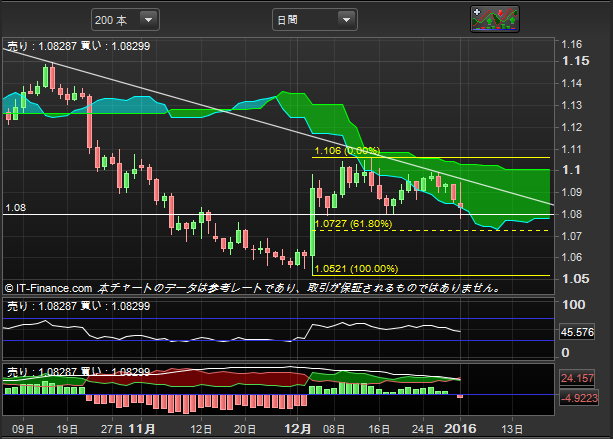This screenshot has height=439, width=613.
Task: Open the 日間 timeframe dropdown
Action: click(315, 20)
